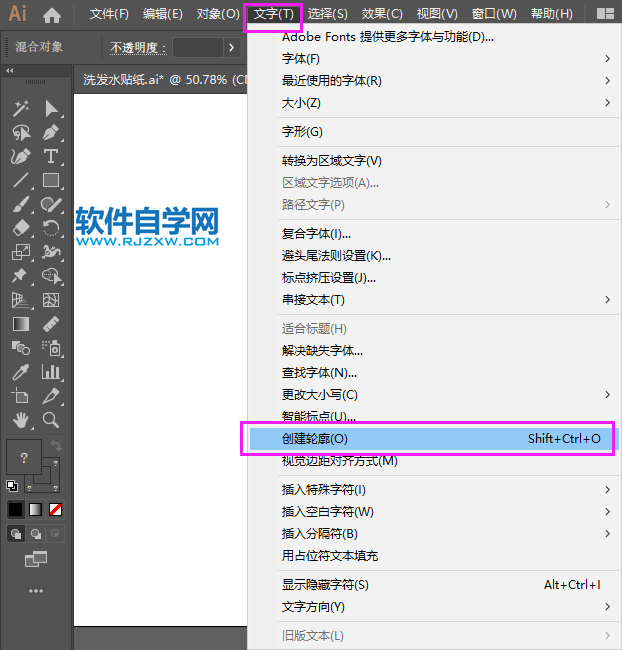Image resolution: width=622 pixels, height=650 pixels.
Task: Select the Puppet Warp pin tool
Action: pos(21,276)
